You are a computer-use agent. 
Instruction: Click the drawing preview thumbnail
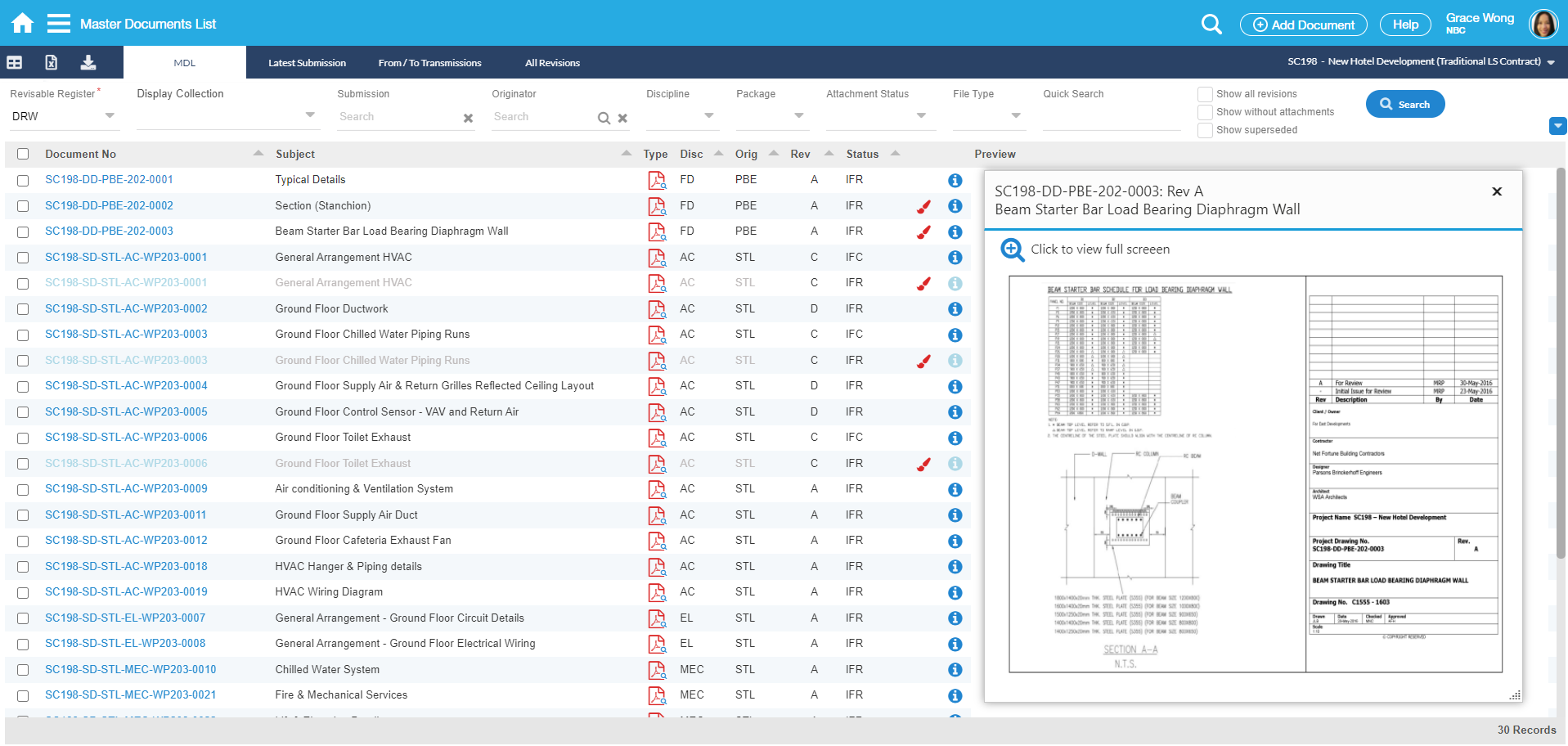[x=1255, y=474]
